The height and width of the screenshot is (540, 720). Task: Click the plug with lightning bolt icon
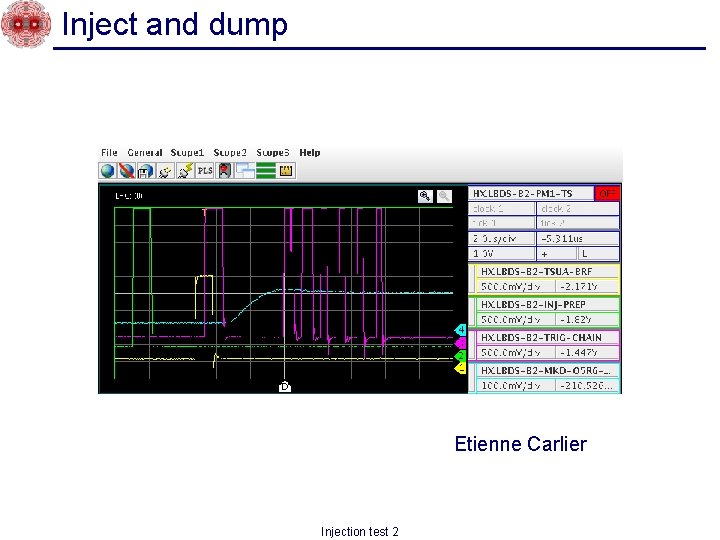(x=185, y=171)
